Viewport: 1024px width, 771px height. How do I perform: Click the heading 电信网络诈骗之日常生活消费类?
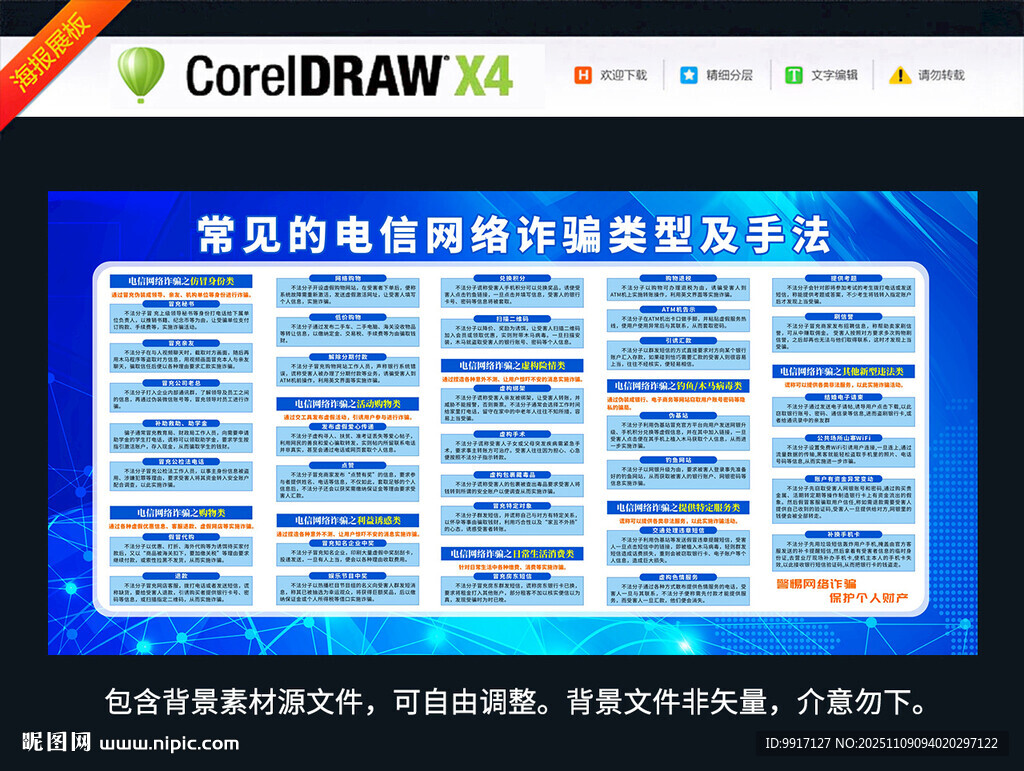512,554
